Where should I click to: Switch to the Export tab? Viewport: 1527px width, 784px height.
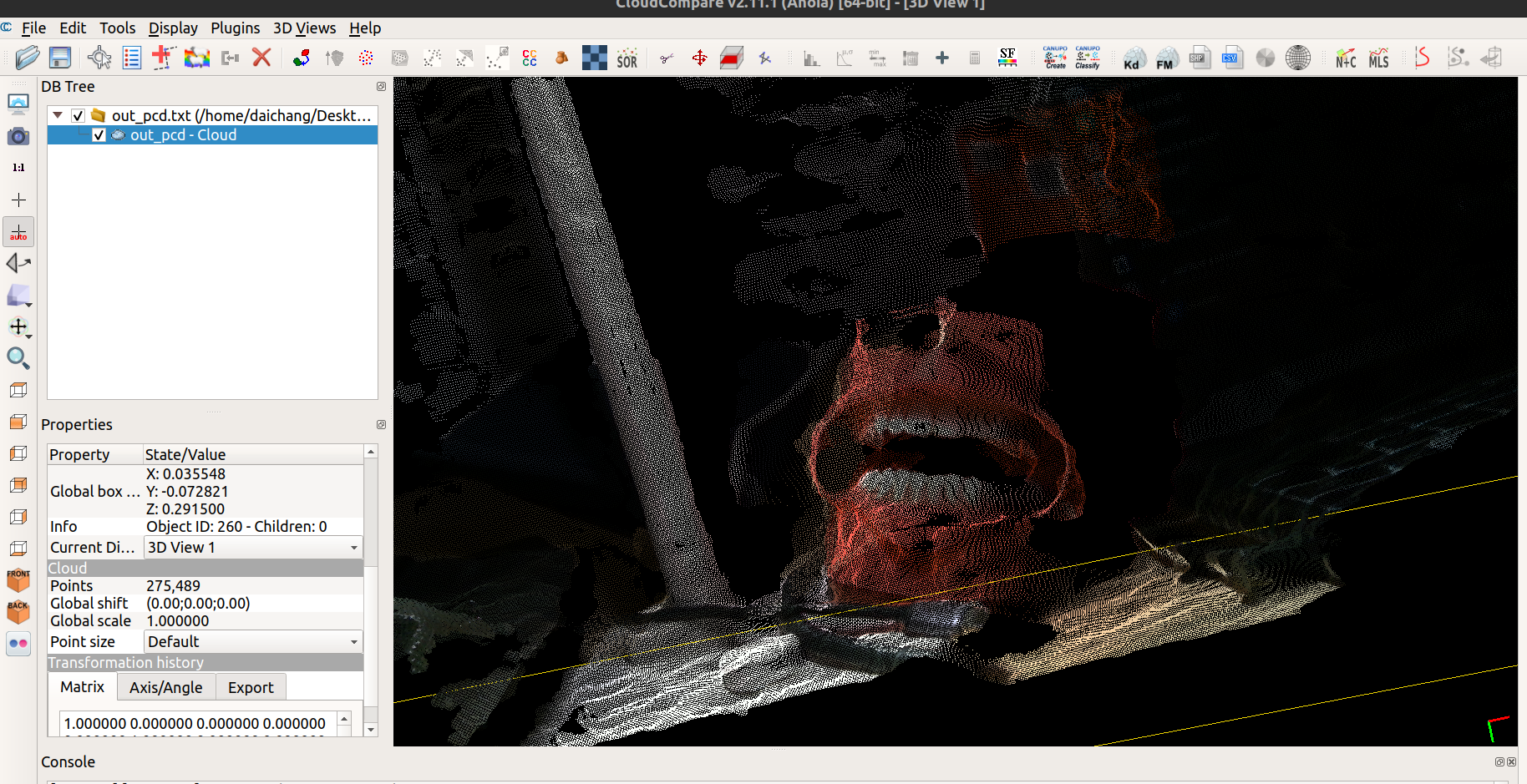coord(251,688)
